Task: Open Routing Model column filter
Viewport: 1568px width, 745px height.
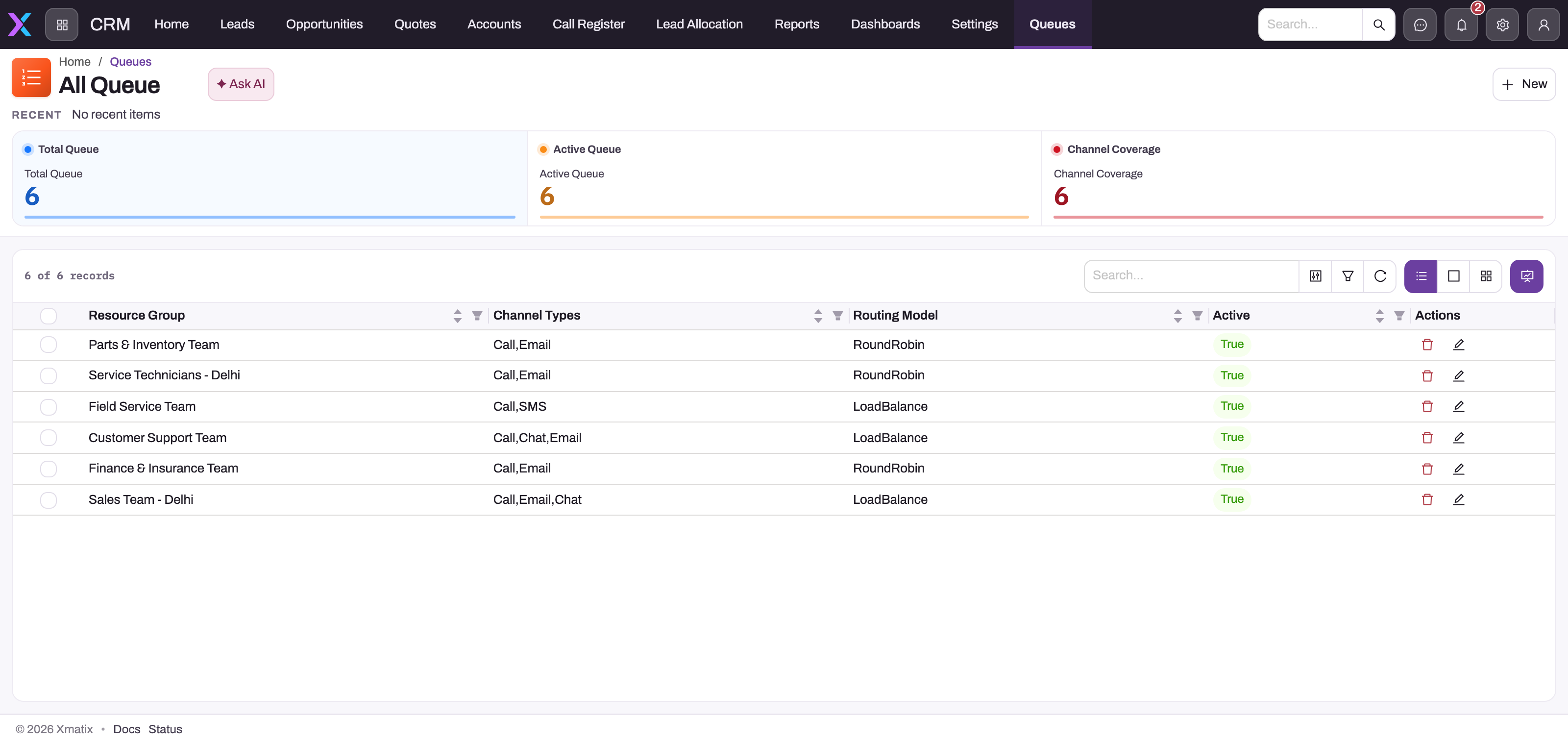Action: click(1197, 315)
